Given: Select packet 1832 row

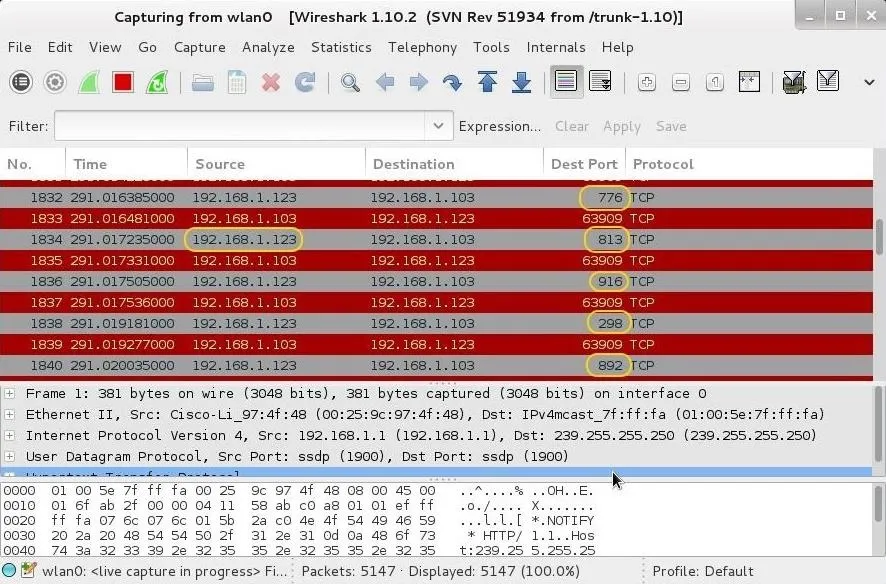Looking at the screenshot, I should tap(436, 198).
